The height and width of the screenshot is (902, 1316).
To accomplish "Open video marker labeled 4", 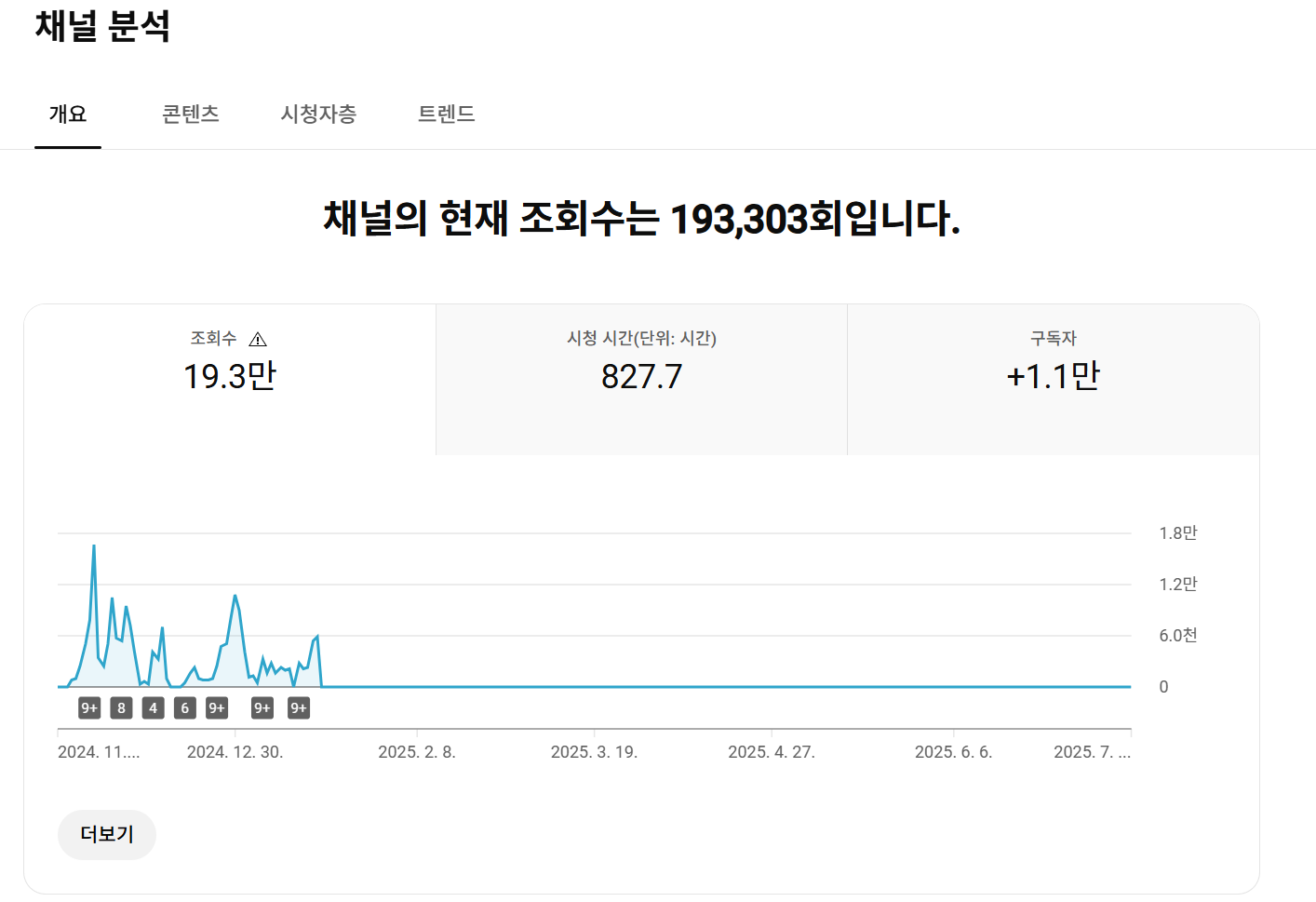I will (x=154, y=708).
